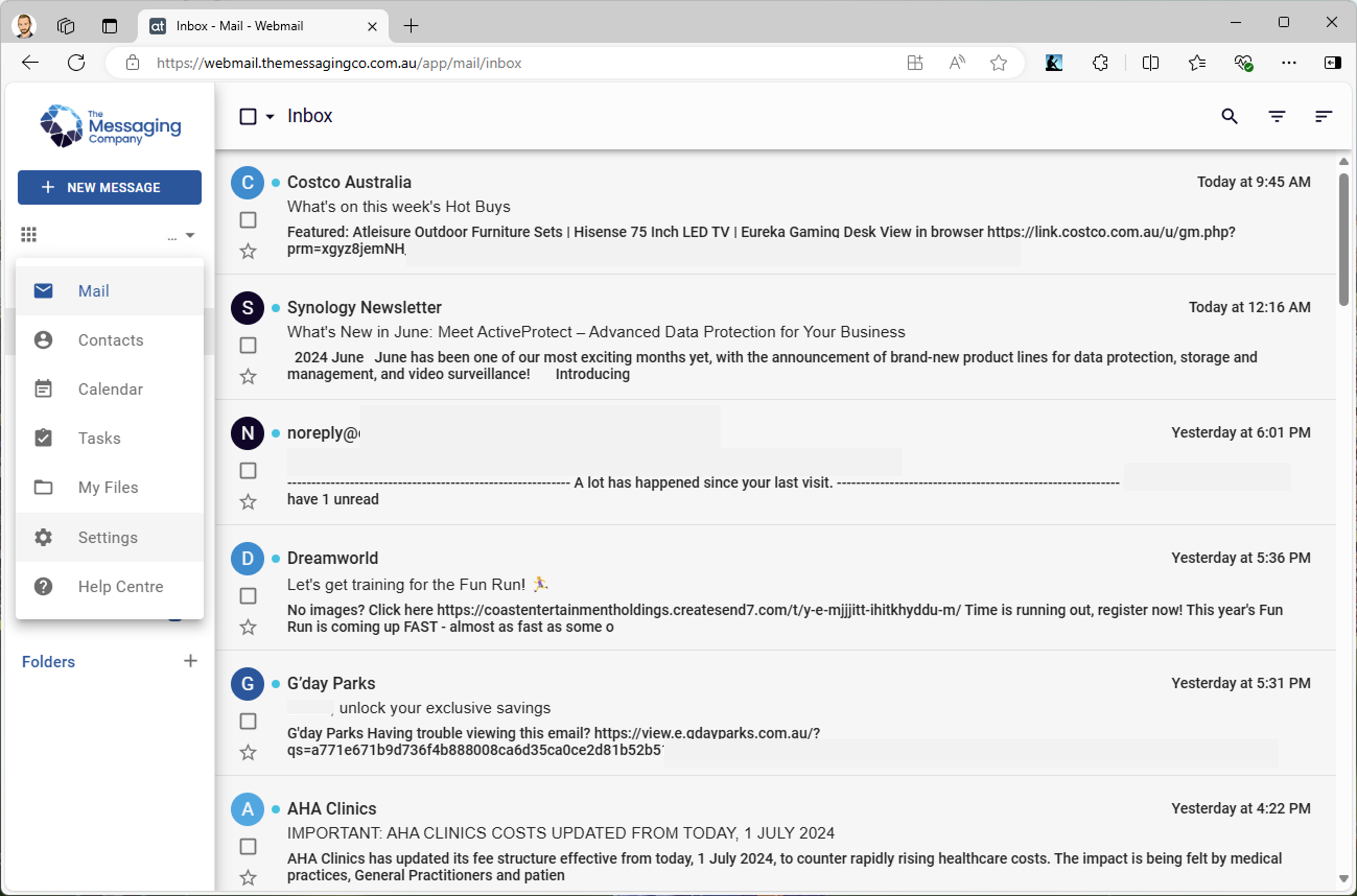Viewport: 1357px width, 896px height.
Task: Open the Tasks section
Action: pyautogui.click(x=100, y=438)
